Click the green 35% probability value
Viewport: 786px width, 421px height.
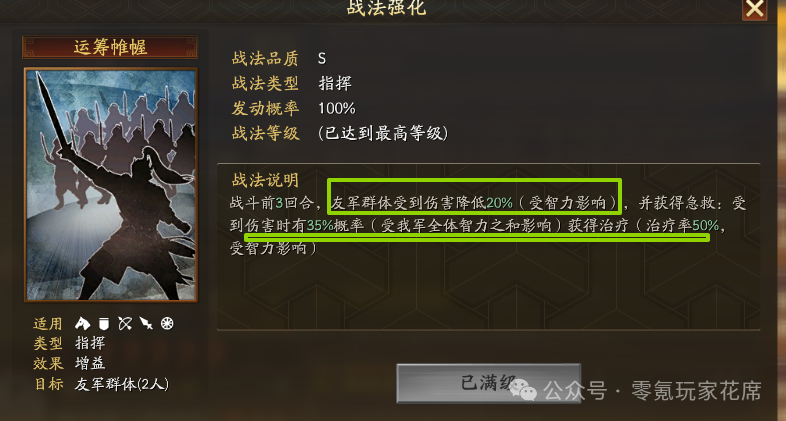pyautogui.click(x=320, y=226)
